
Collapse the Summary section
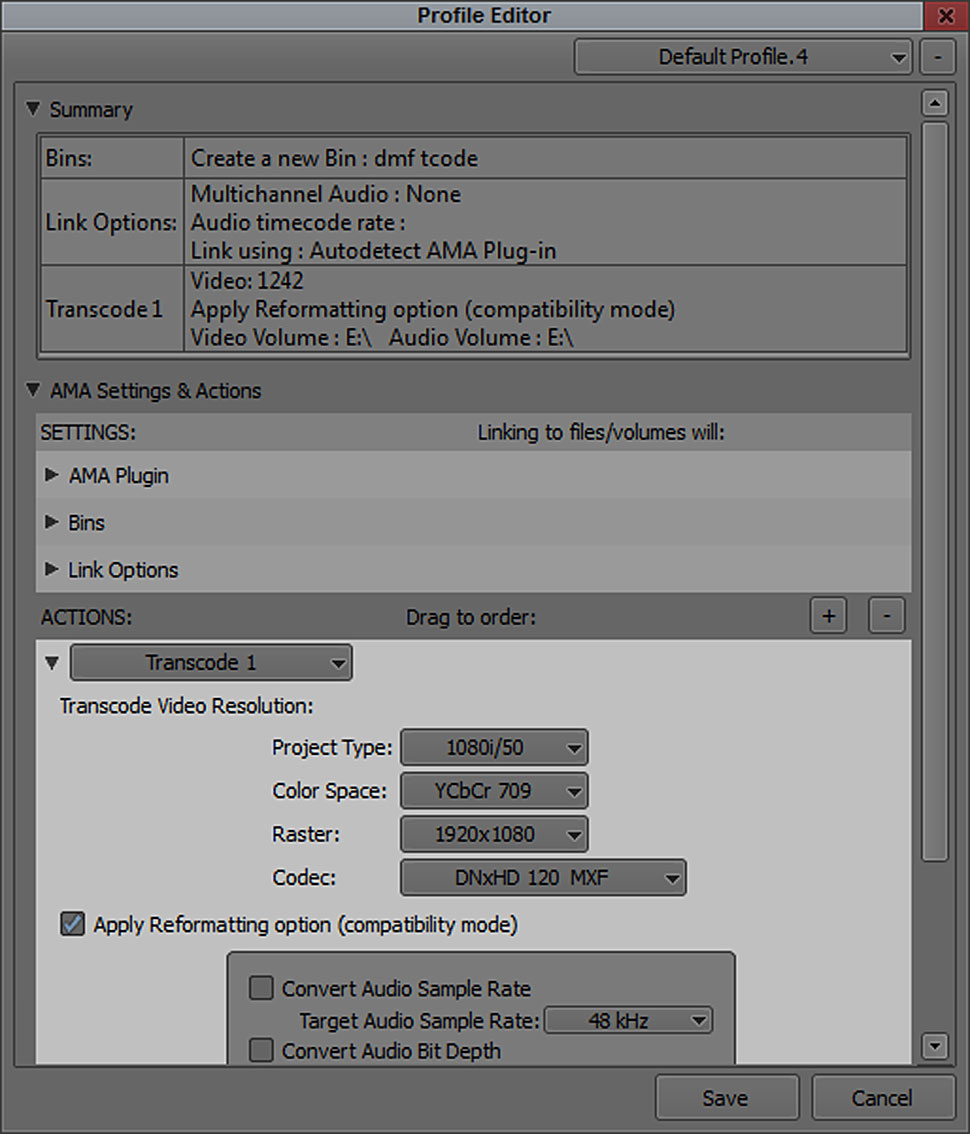(x=33, y=109)
